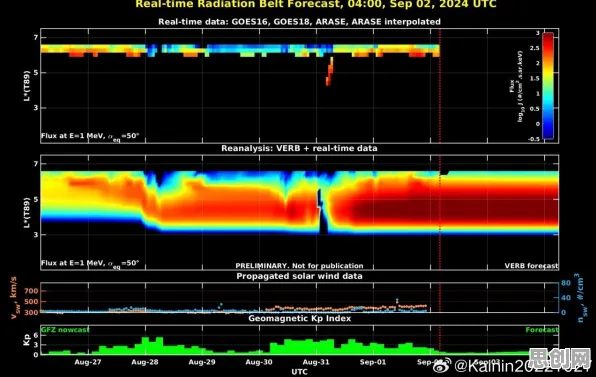The width and height of the screenshot is (596, 377).
Task: Click the orange v_sw km/s axis label
Action: pos(13,298)
